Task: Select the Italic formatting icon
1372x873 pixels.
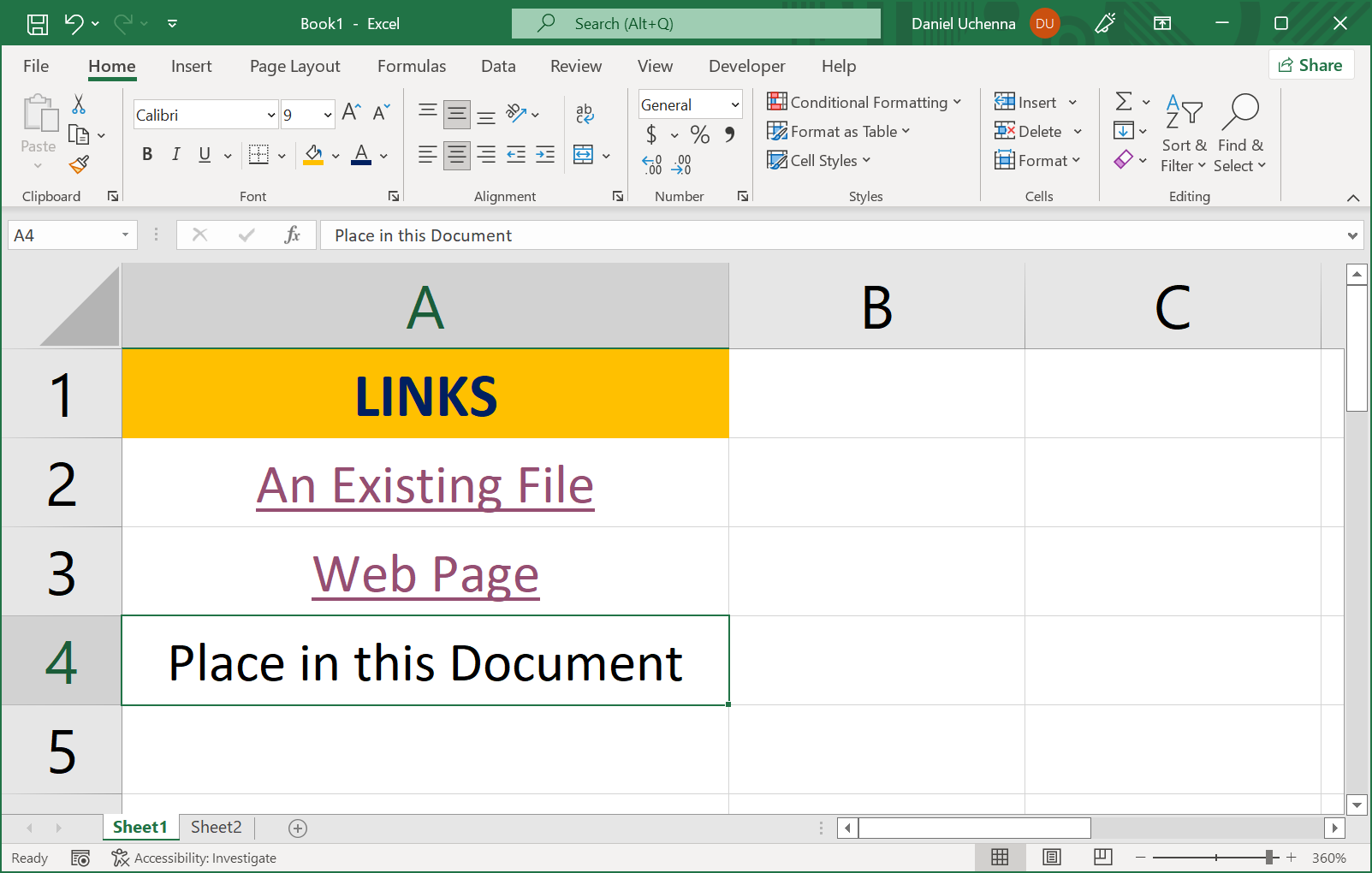Action: tap(175, 155)
